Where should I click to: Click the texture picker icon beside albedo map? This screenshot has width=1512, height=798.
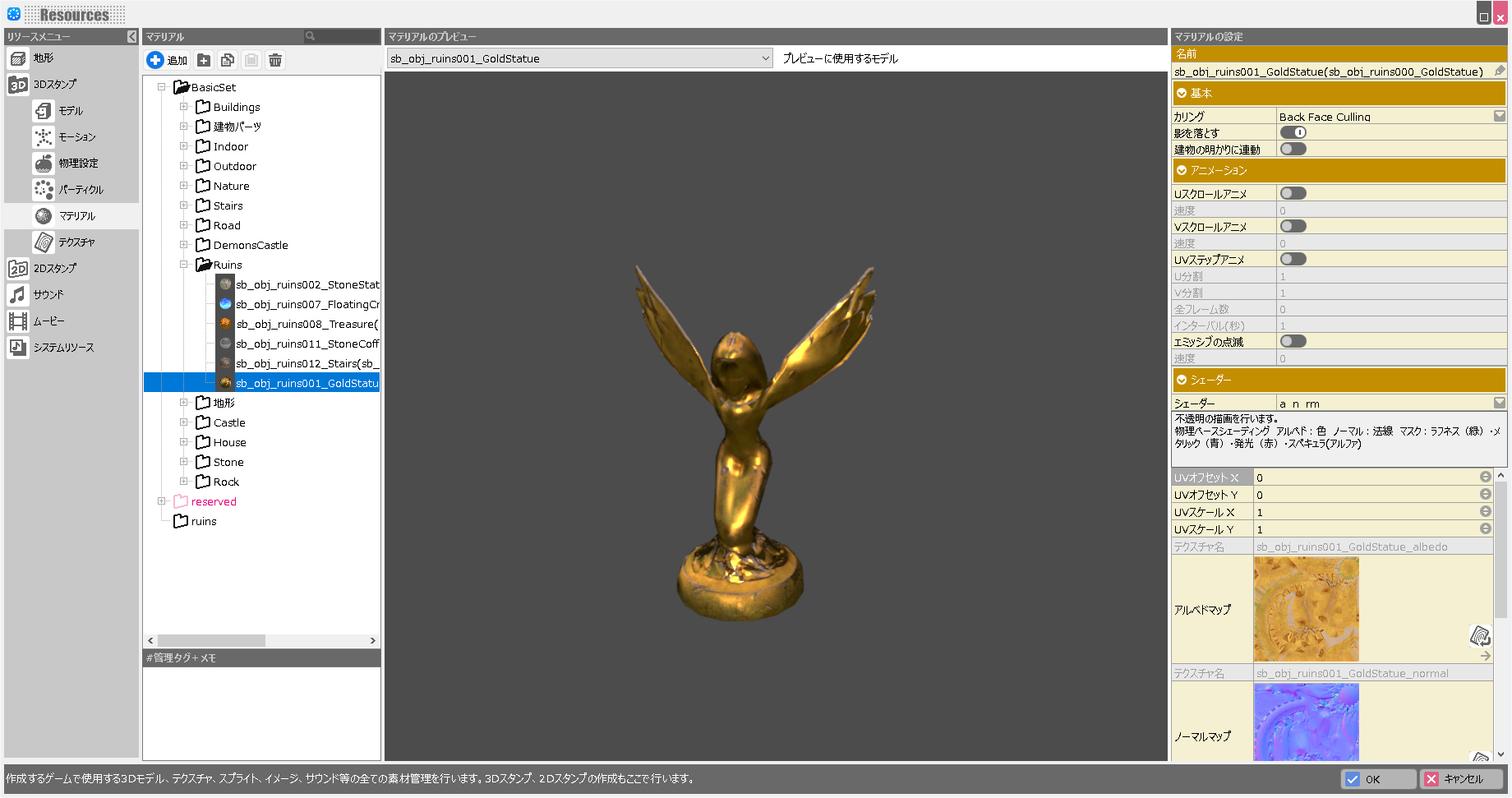click(1480, 635)
